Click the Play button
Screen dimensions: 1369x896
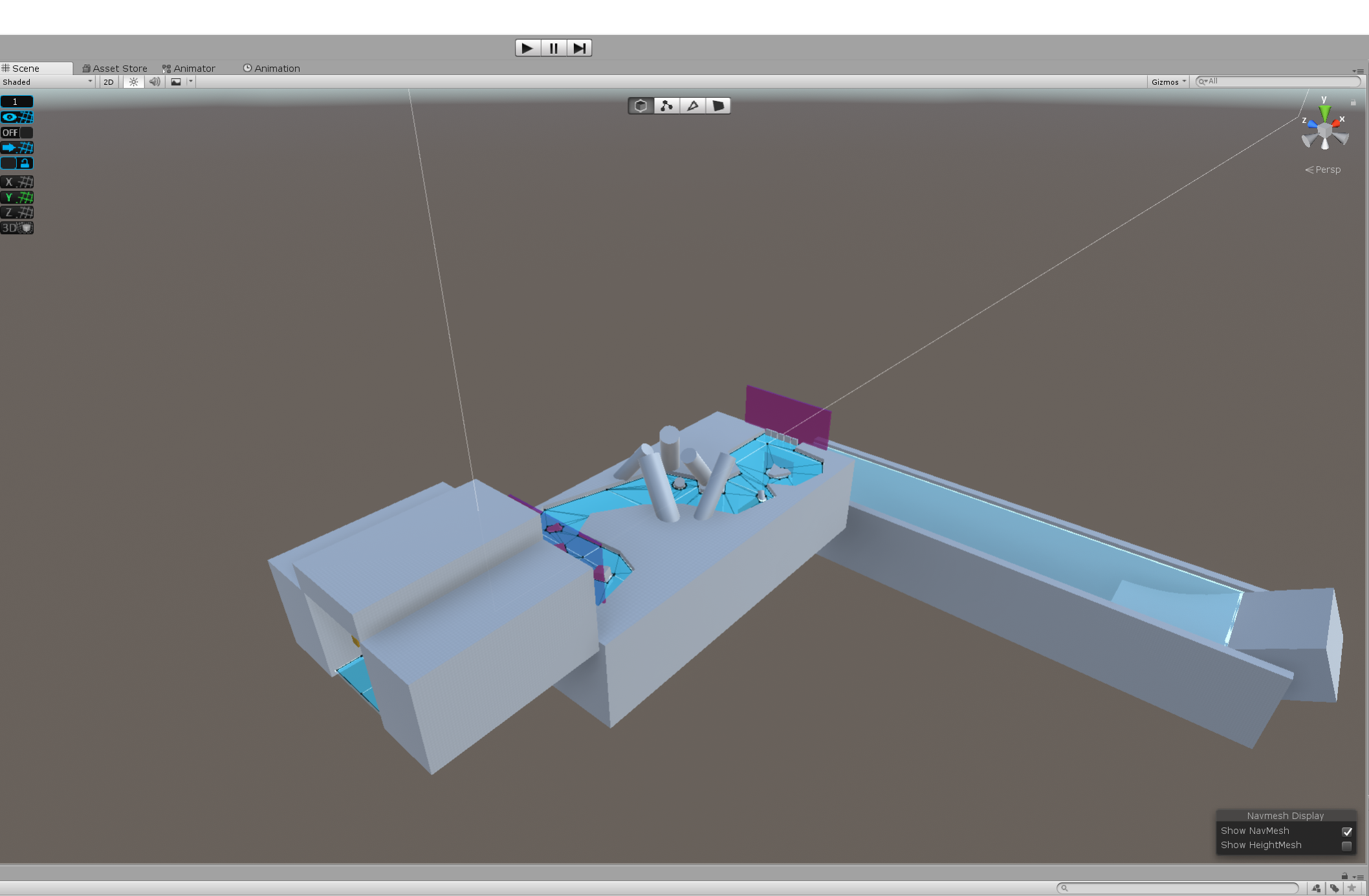pos(527,48)
